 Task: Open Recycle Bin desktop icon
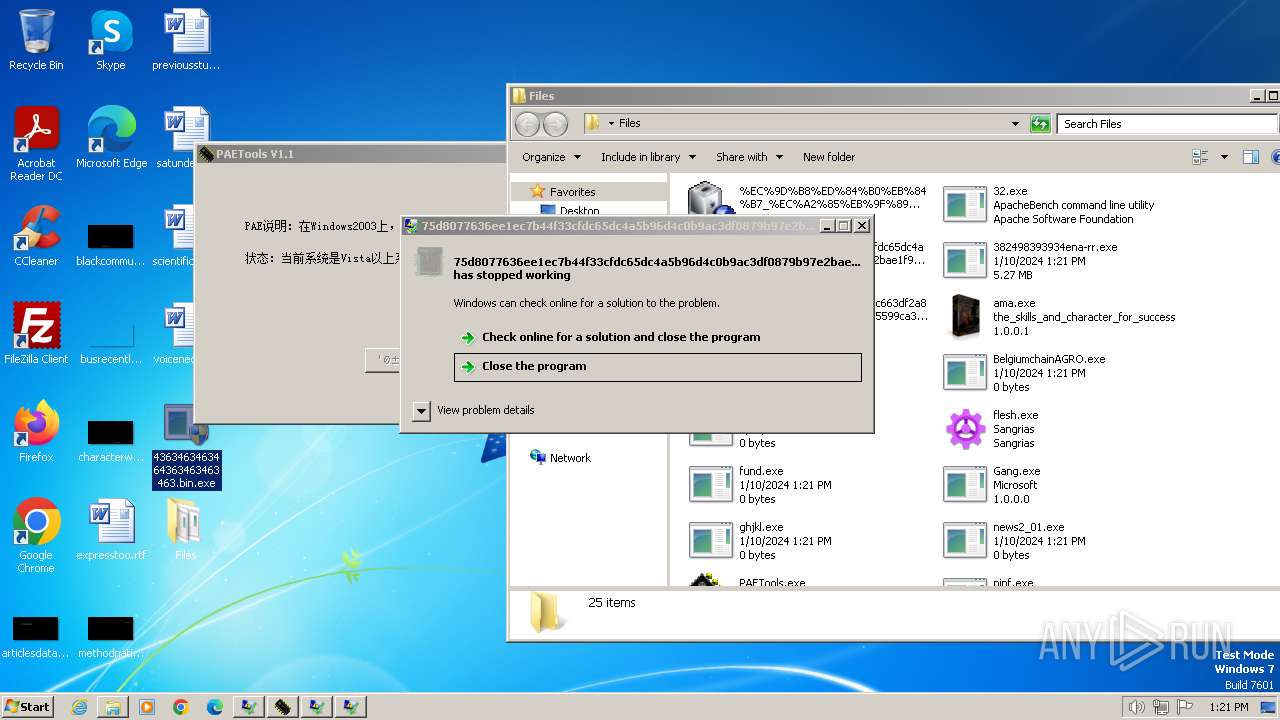36,40
